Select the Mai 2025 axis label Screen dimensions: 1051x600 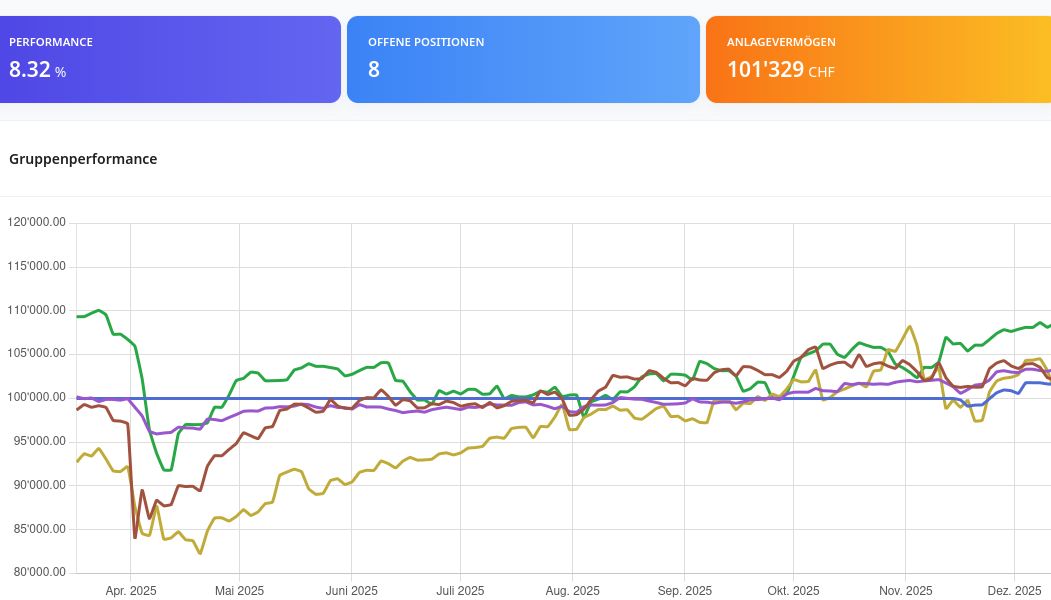pos(240,591)
